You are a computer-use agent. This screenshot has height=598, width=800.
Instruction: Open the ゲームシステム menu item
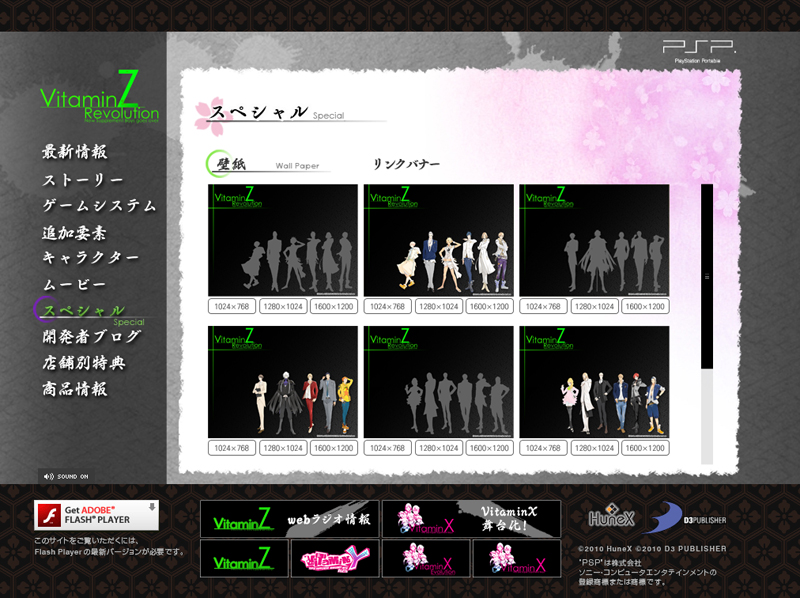tap(99, 206)
